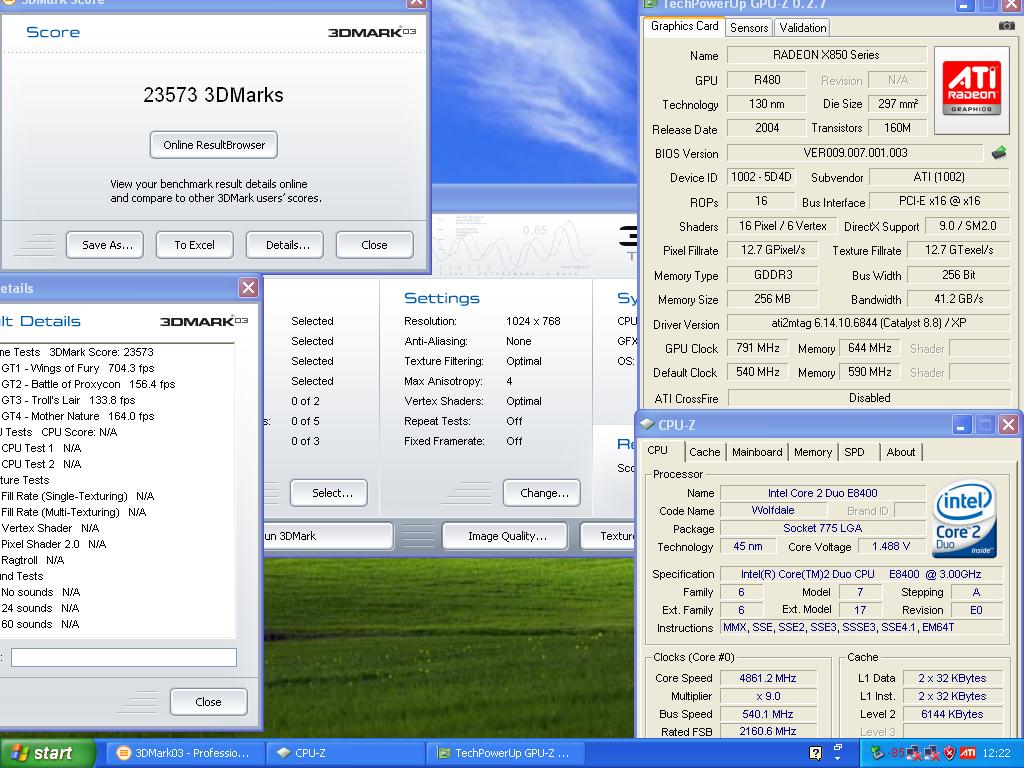Click 23573 3DMarks score text

pos(214,95)
